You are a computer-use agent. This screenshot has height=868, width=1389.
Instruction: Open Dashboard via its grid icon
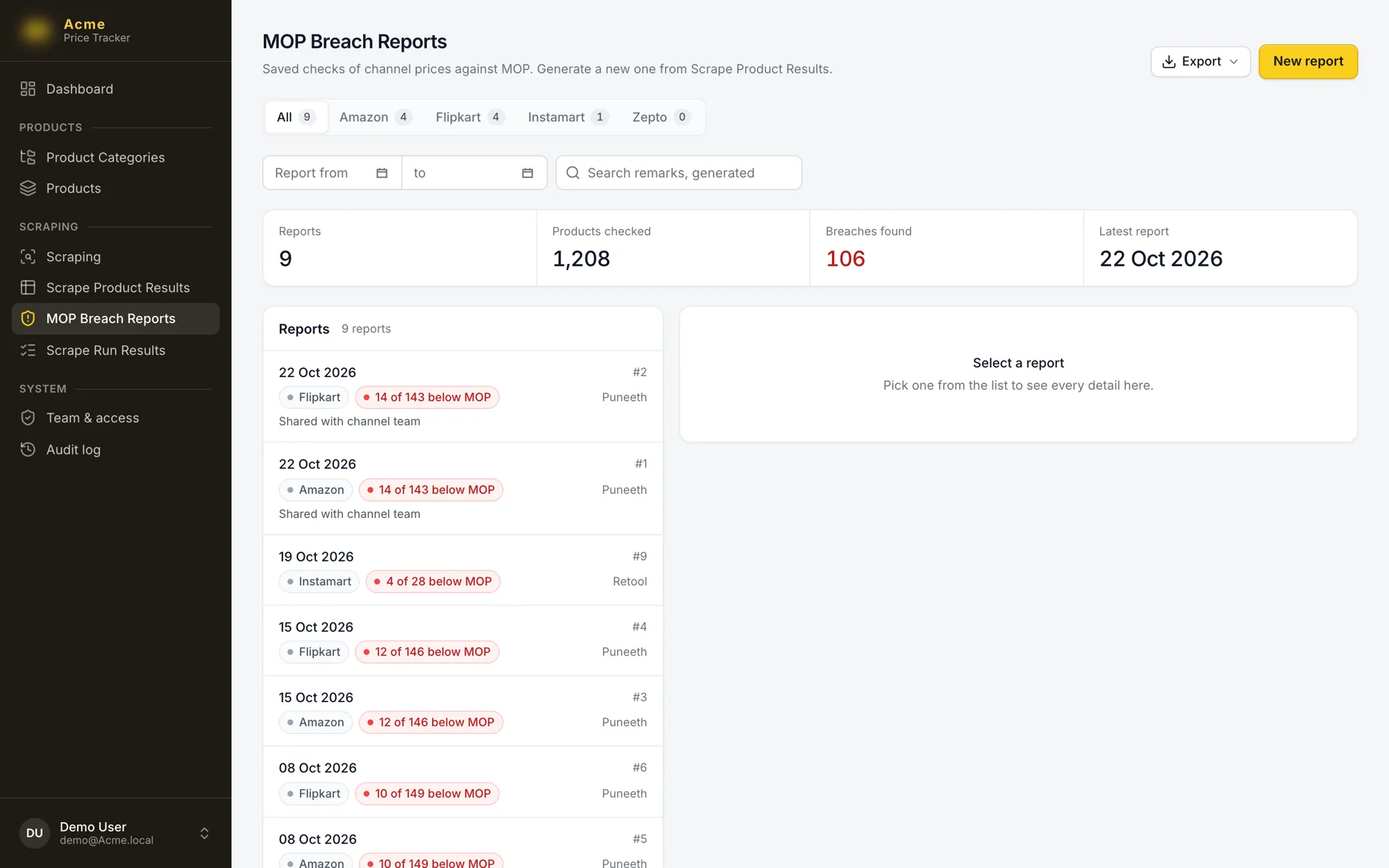coord(28,89)
